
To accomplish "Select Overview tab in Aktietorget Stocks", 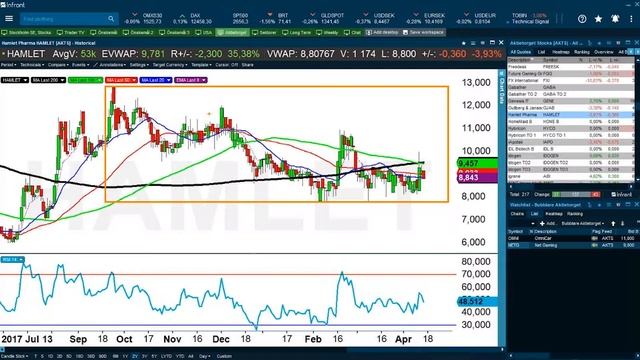I will [x=604, y=52].
